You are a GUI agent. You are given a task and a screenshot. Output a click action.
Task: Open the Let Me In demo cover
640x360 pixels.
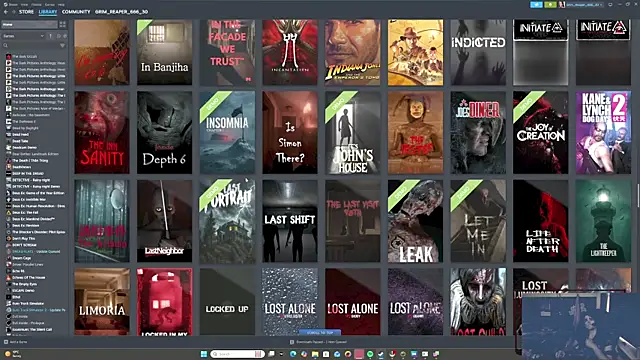478,221
